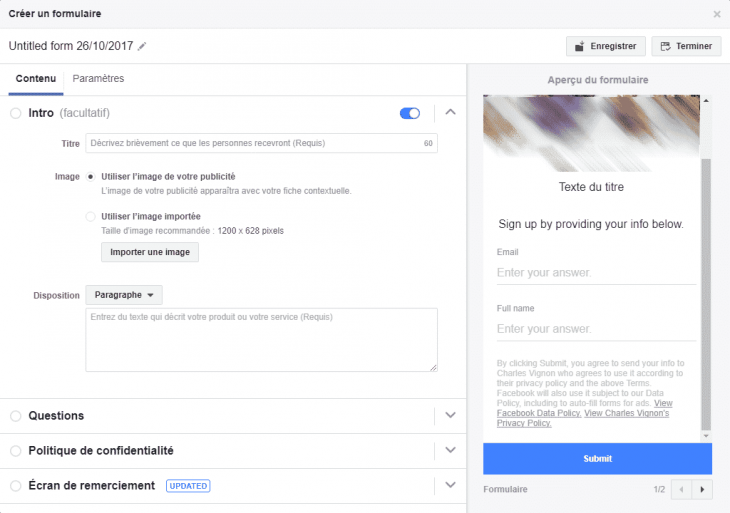The width and height of the screenshot is (730, 513).
Task: Click the Intro section status circle
Action: point(15,113)
